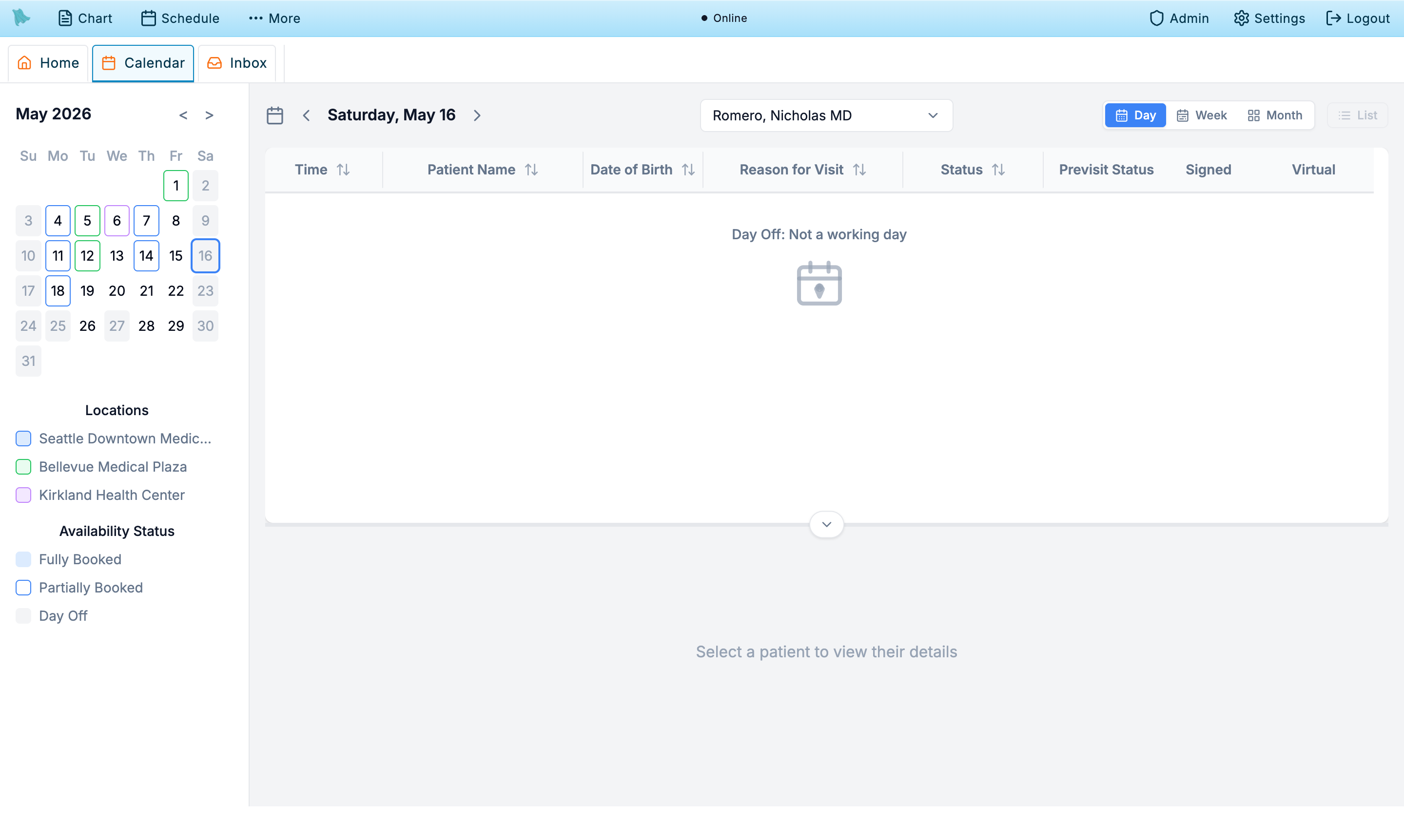Select May 18 in mini calendar

tap(58, 291)
